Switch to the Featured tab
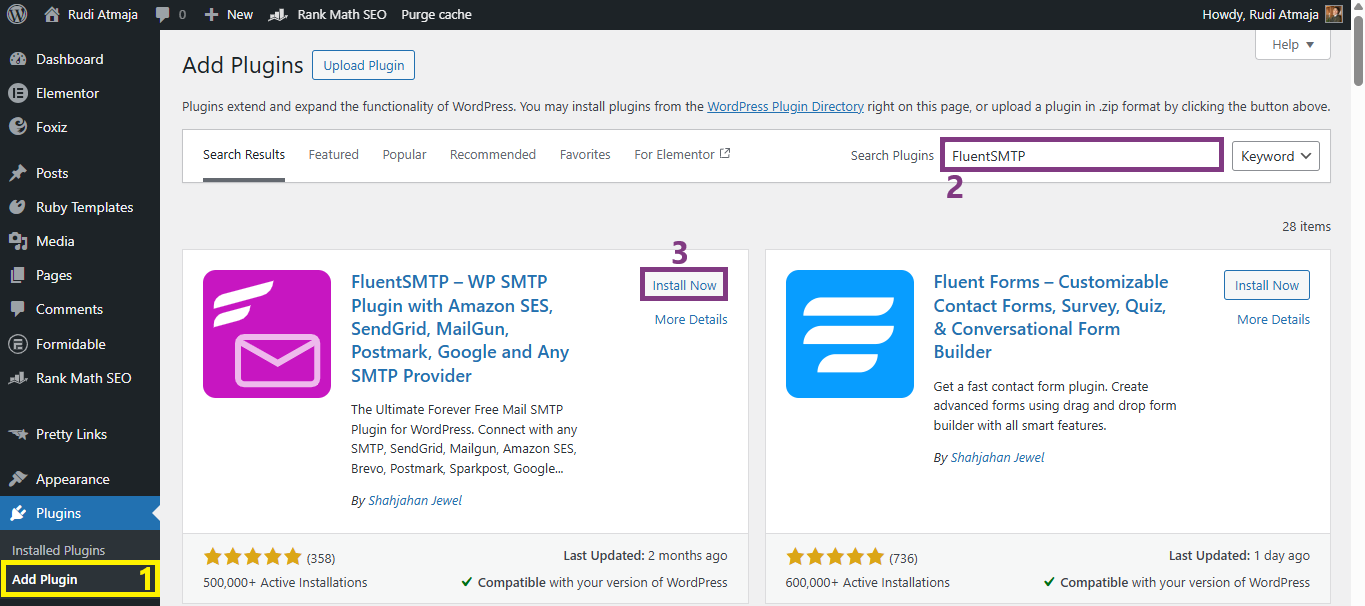This screenshot has width=1365, height=606. point(334,154)
